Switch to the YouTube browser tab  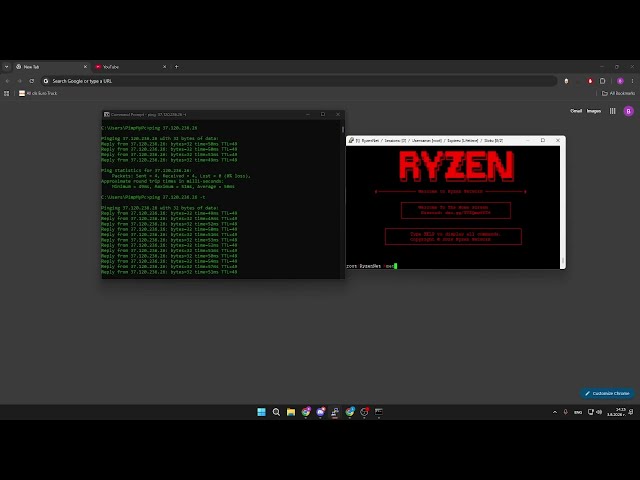tap(131, 67)
